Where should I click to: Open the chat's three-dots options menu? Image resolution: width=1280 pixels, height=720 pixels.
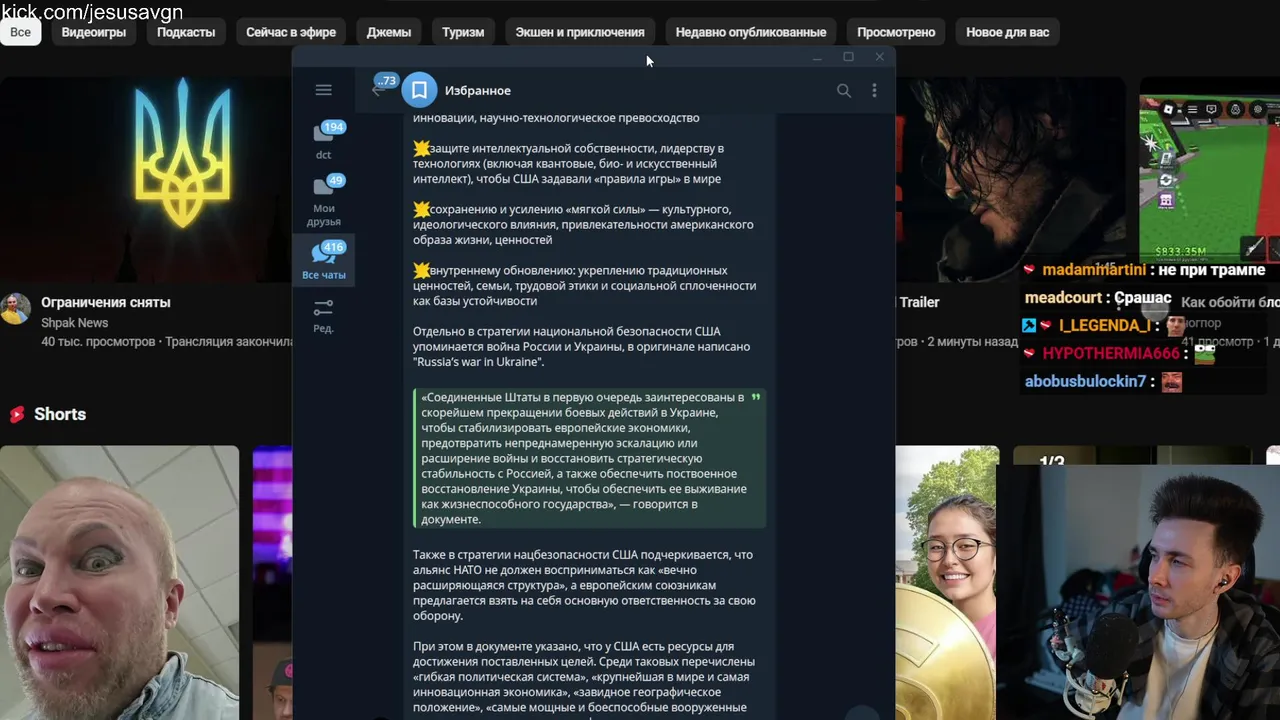(874, 90)
